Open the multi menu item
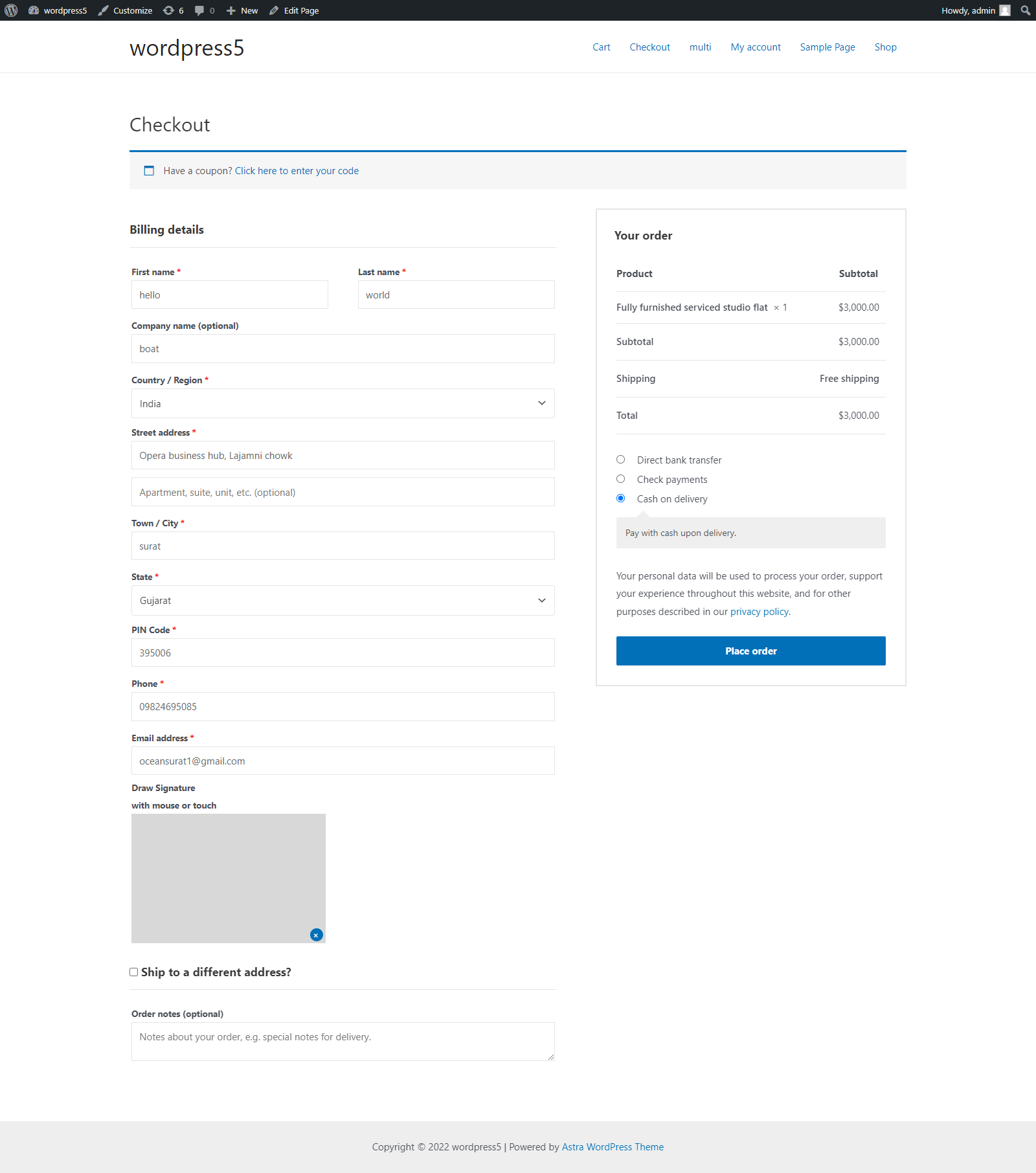The image size is (1036, 1173). click(x=701, y=47)
